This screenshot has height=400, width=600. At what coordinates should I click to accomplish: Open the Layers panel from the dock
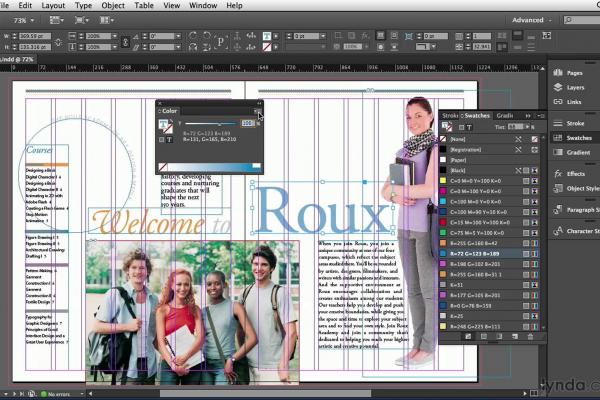point(573,88)
